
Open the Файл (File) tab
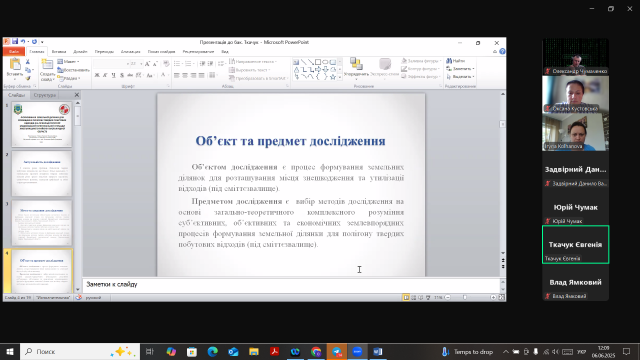coord(14,51)
